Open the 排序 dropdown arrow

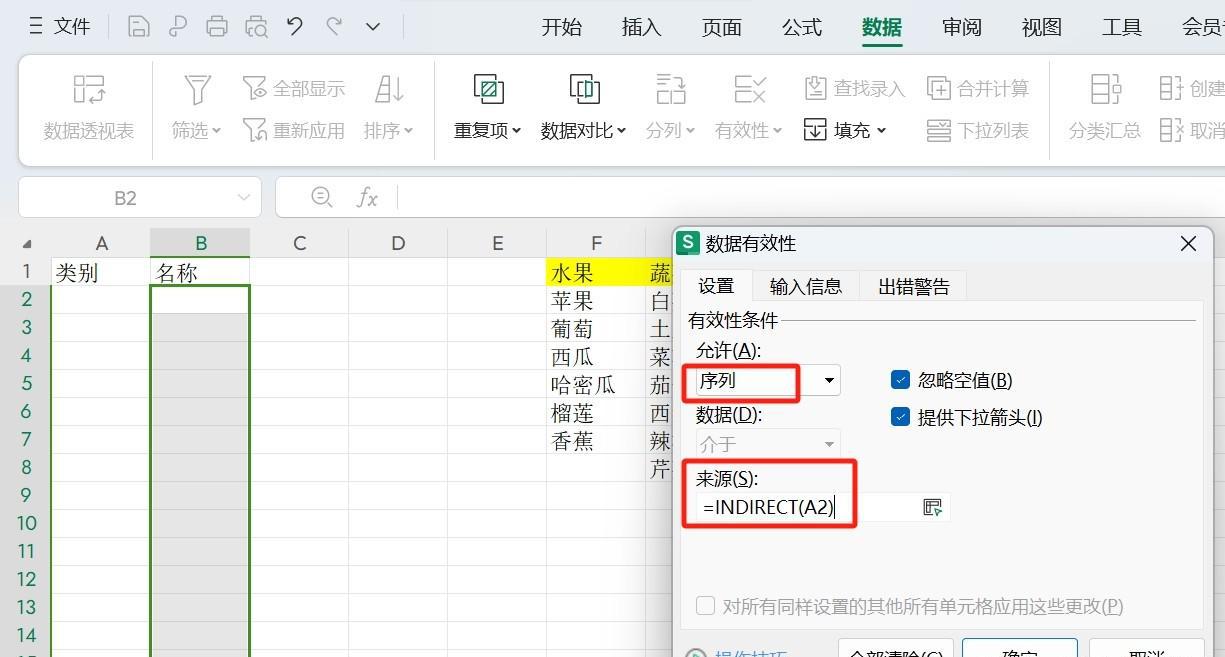pos(408,131)
